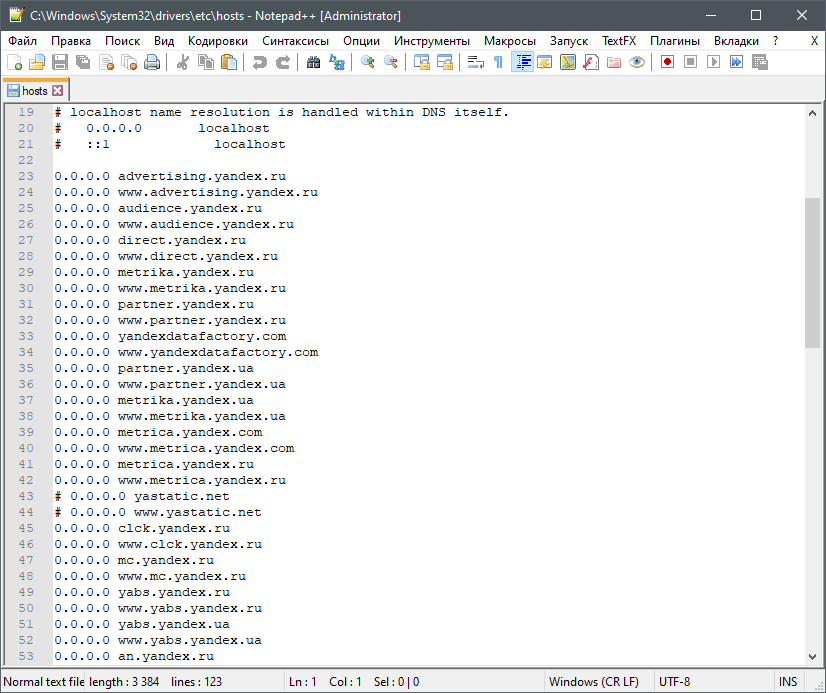Zoom in using the magnifier plus icon
This screenshot has height=693, width=826.
(x=367, y=62)
